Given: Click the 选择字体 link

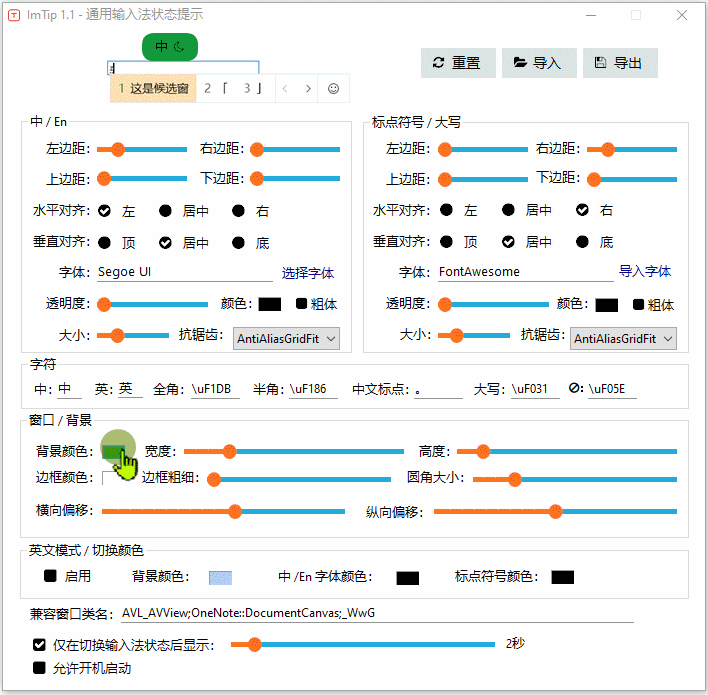Looking at the screenshot, I should point(307,273).
